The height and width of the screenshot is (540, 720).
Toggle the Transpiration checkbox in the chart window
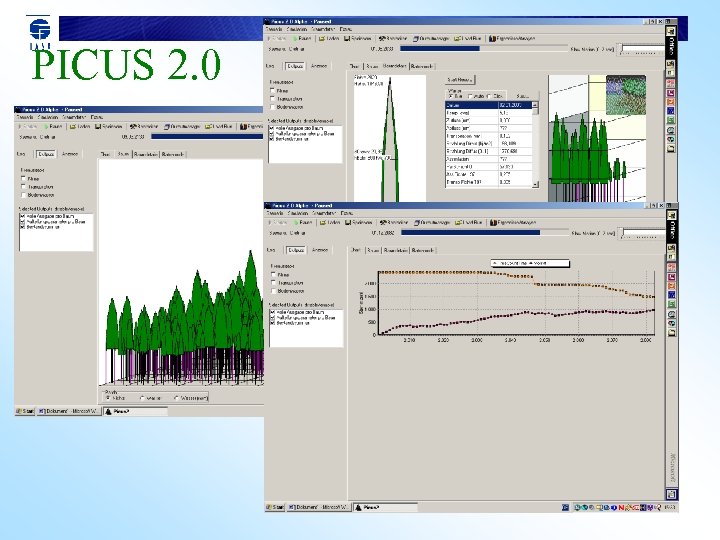click(273, 283)
